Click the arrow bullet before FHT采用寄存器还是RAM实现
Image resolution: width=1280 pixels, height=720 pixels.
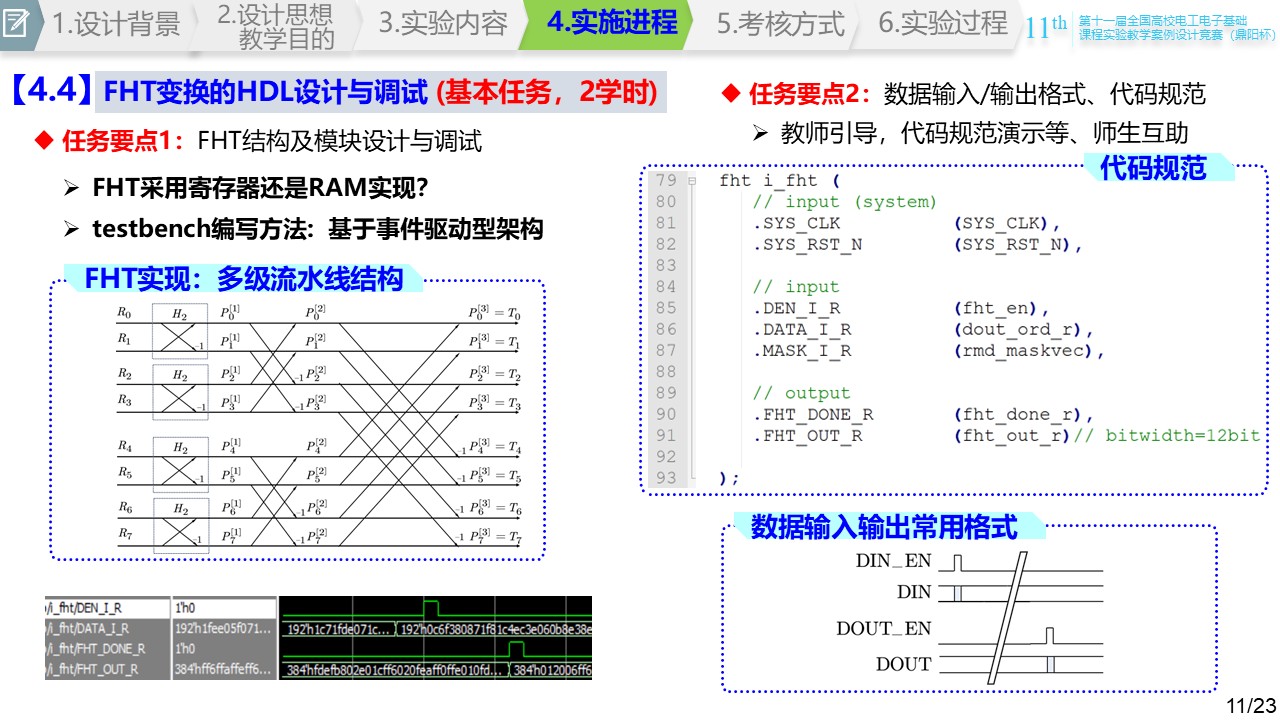[71, 188]
